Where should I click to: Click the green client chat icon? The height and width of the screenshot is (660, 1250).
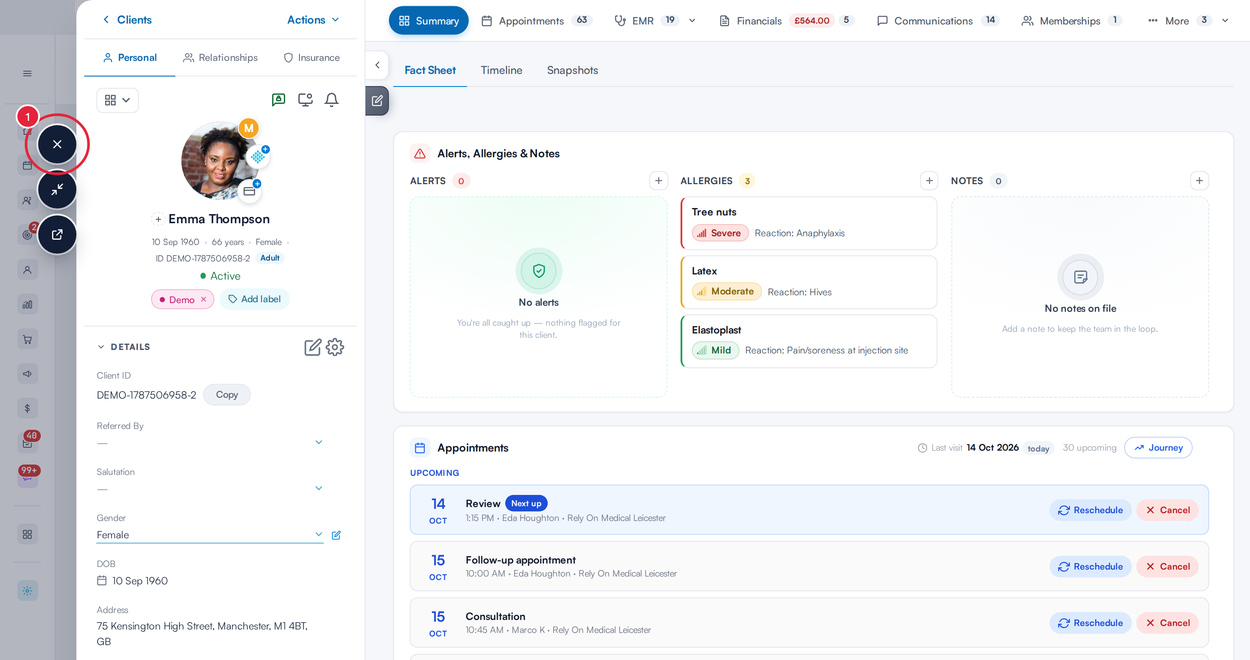(279, 100)
